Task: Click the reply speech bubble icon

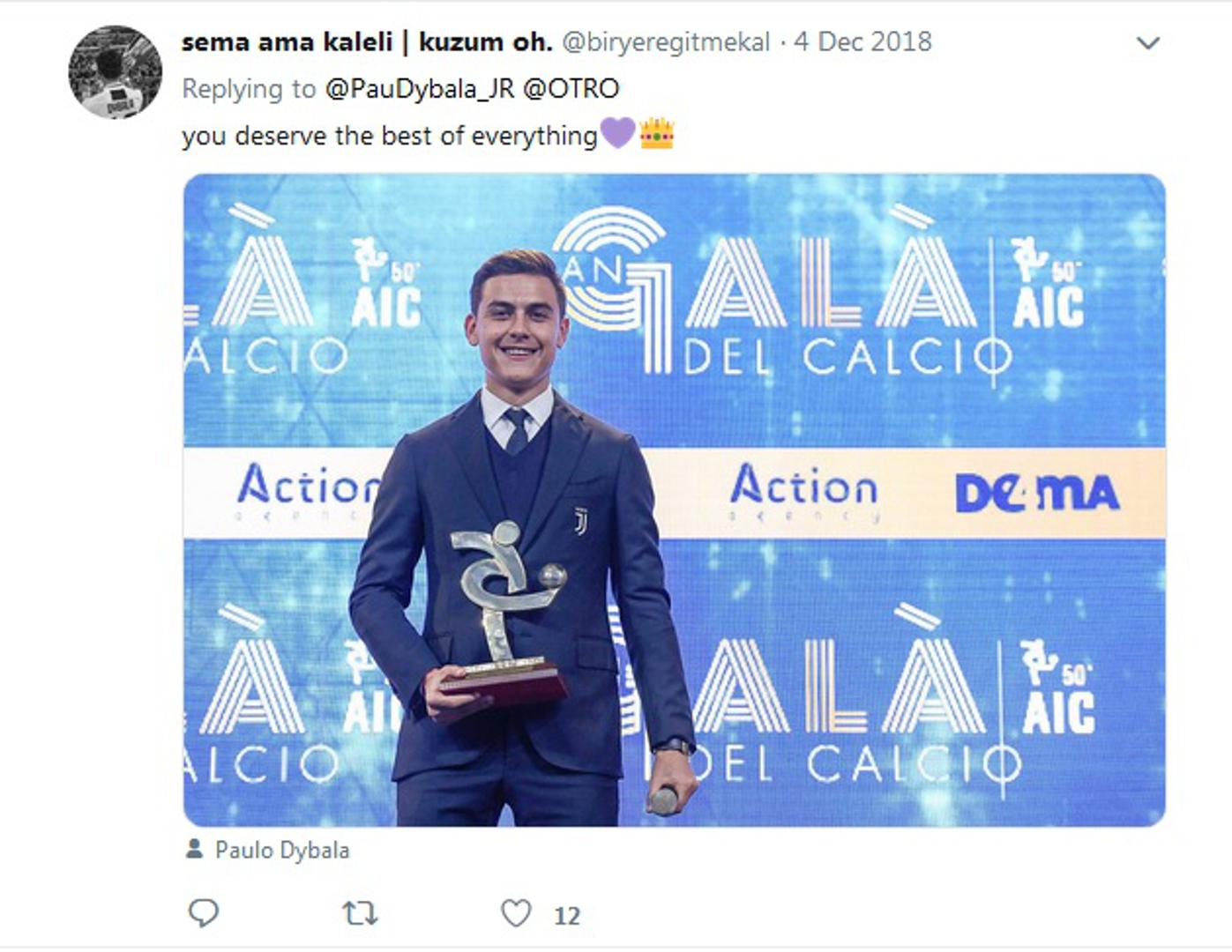Action: [204, 913]
